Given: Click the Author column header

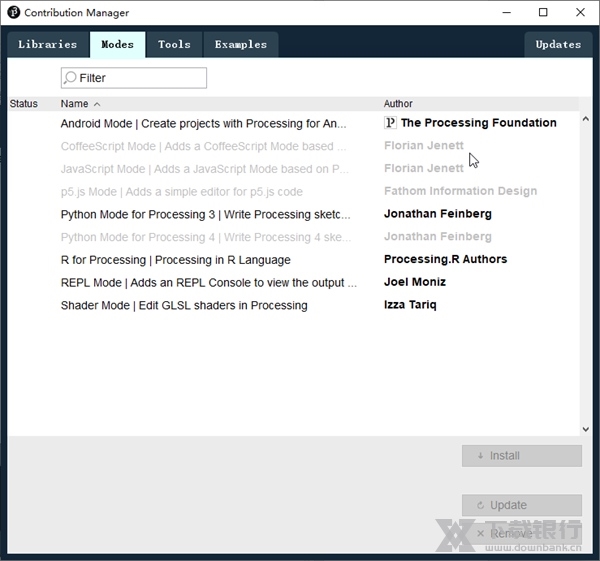Looking at the screenshot, I should point(398,104).
